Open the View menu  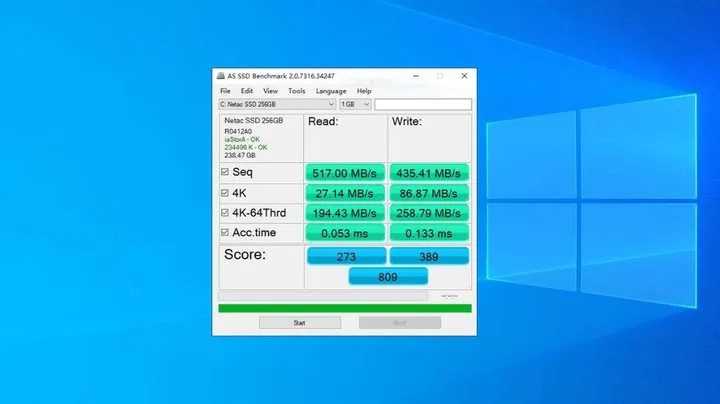click(x=270, y=91)
